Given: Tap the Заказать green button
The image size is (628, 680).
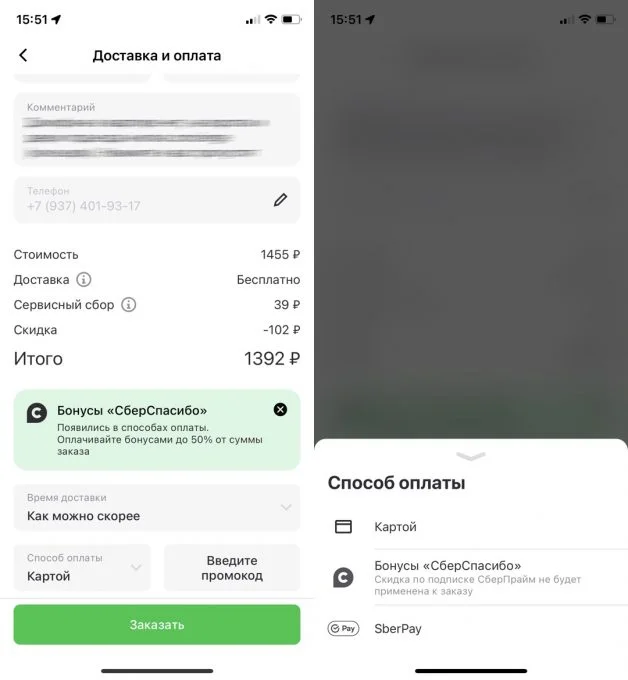Looking at the screenshot, I should click(x=157, y=624).
